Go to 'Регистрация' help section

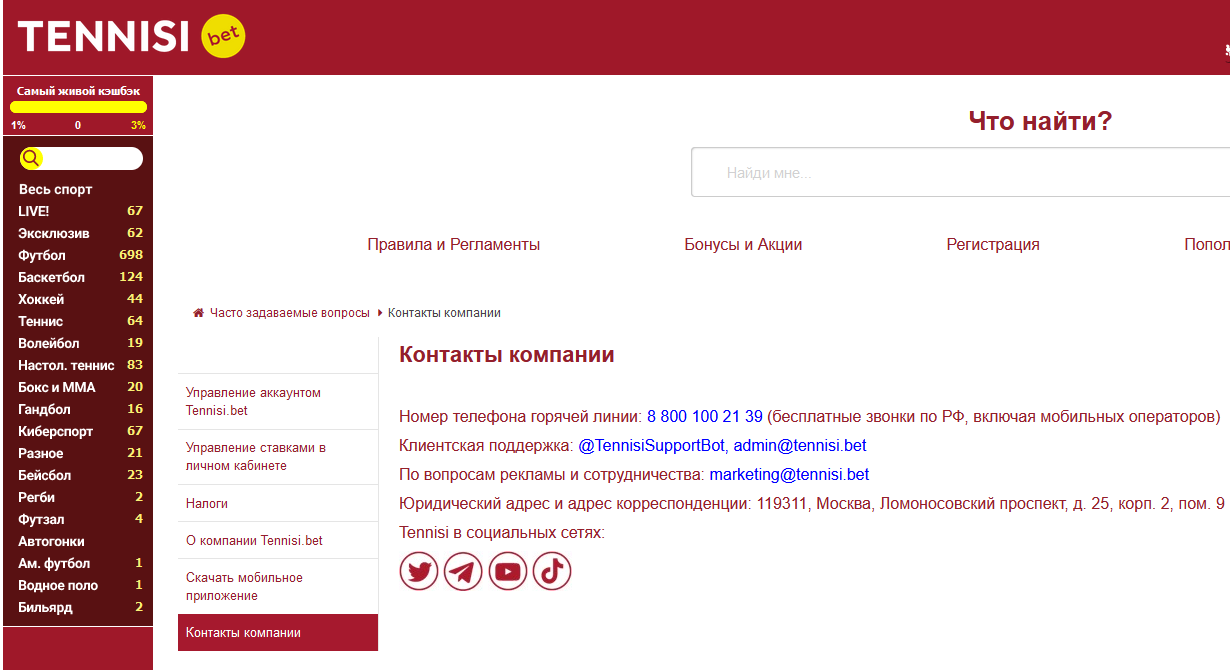point(993,245)
